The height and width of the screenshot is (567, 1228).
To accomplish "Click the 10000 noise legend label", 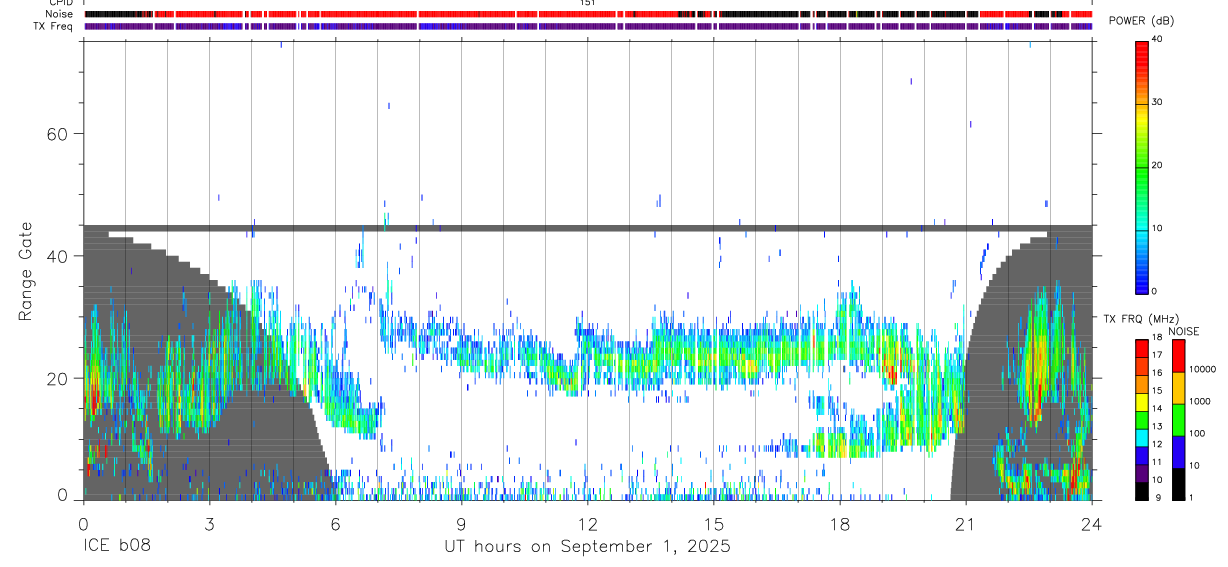I will (x=1203, y=370).
